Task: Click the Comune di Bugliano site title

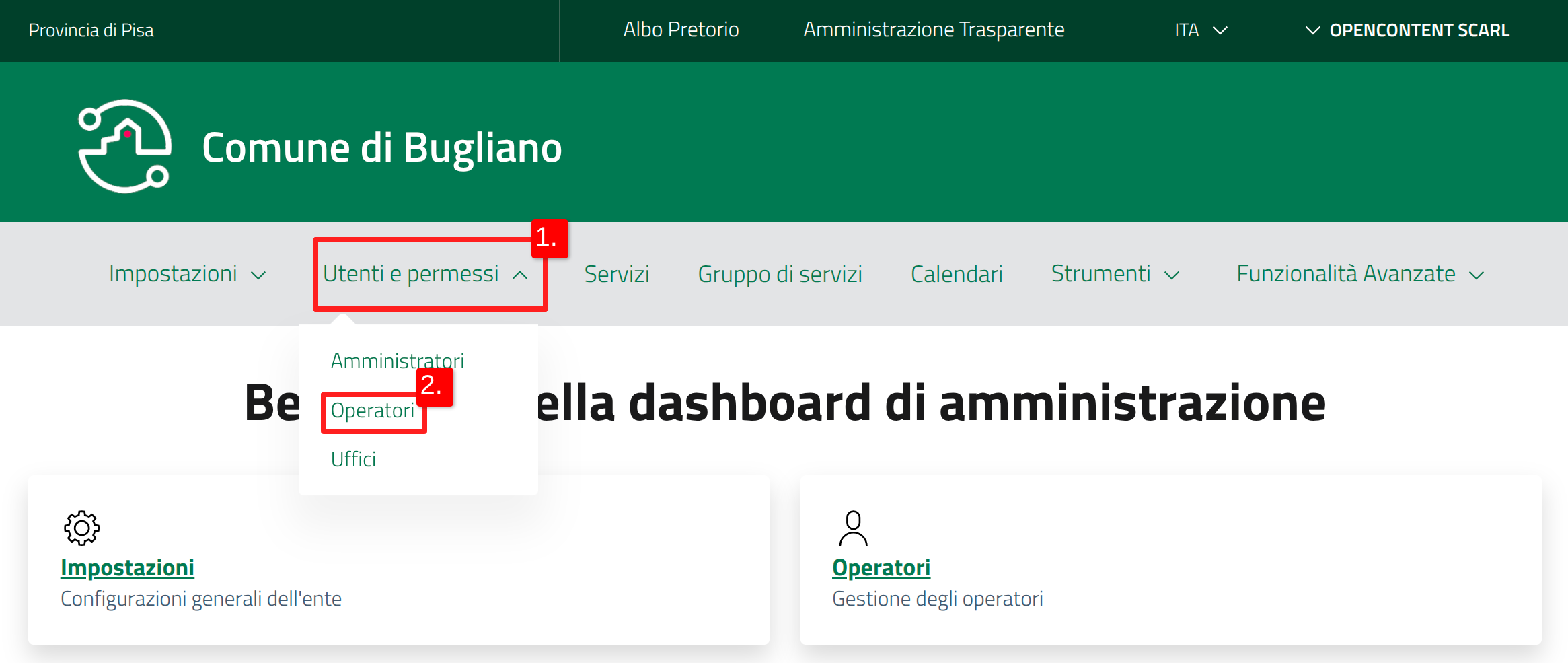Action: 381,147
